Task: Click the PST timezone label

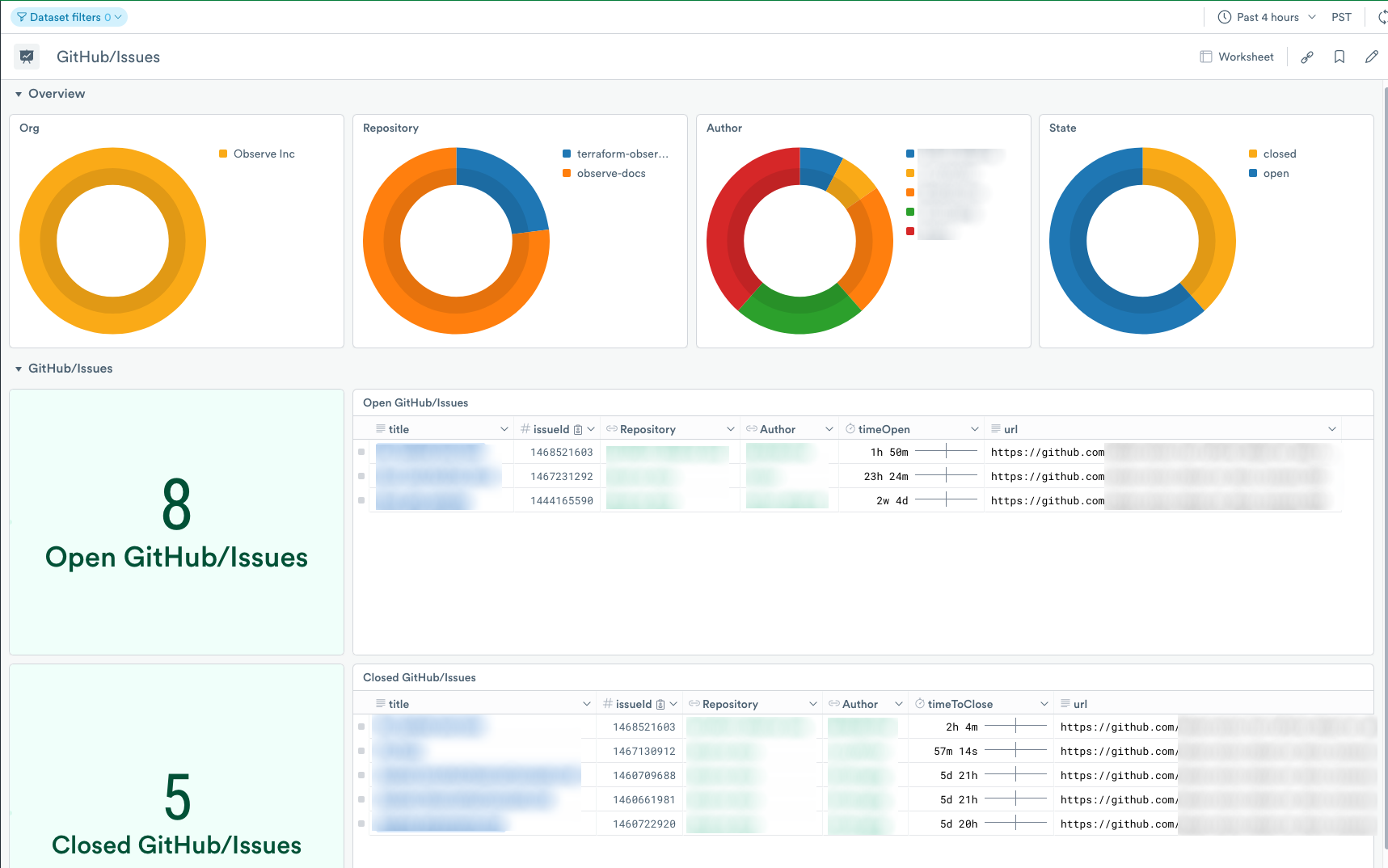Action: coord(1341,17)
